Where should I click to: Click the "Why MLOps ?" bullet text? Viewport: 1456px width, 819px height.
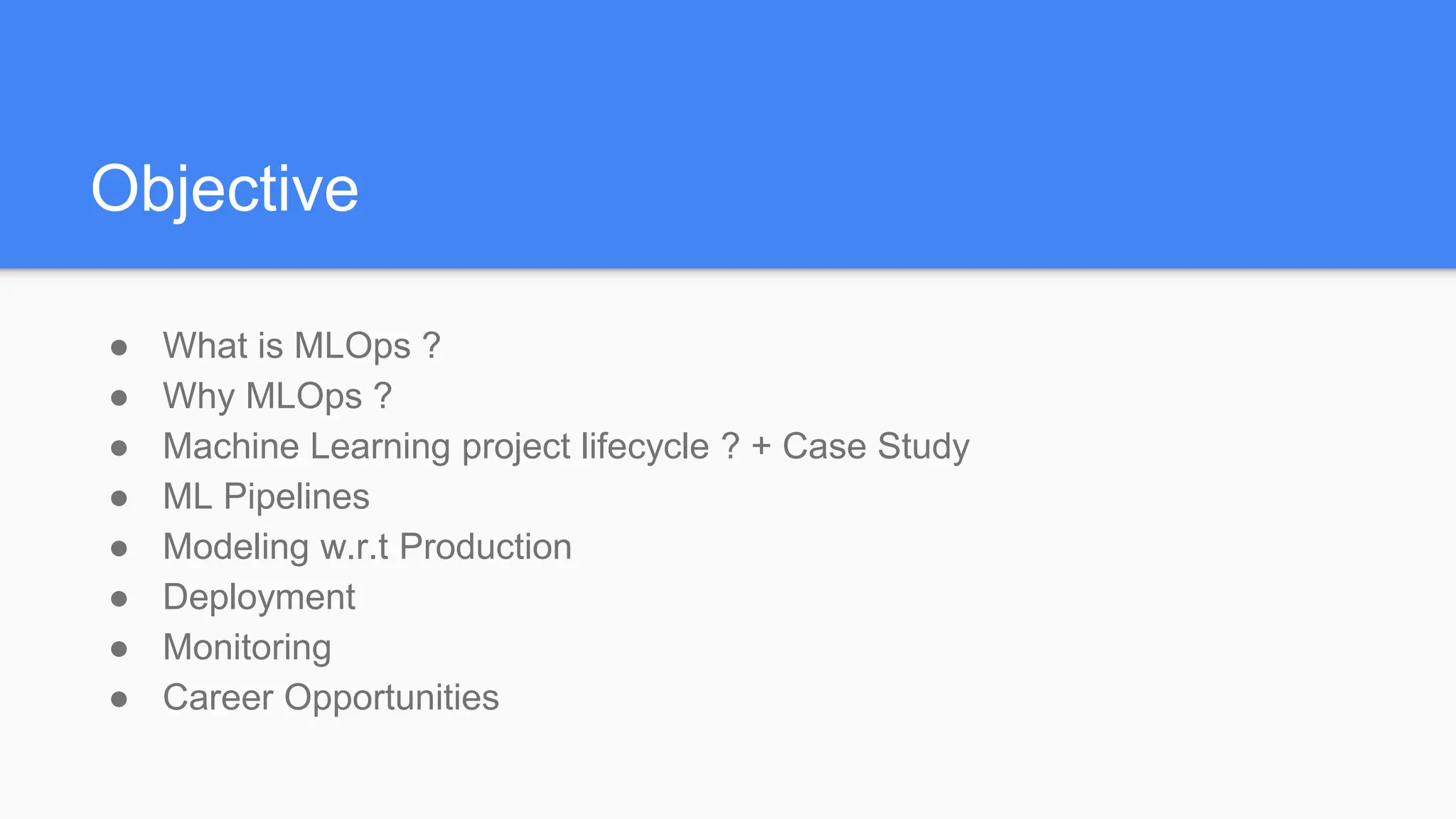click(x=277, y=396)
